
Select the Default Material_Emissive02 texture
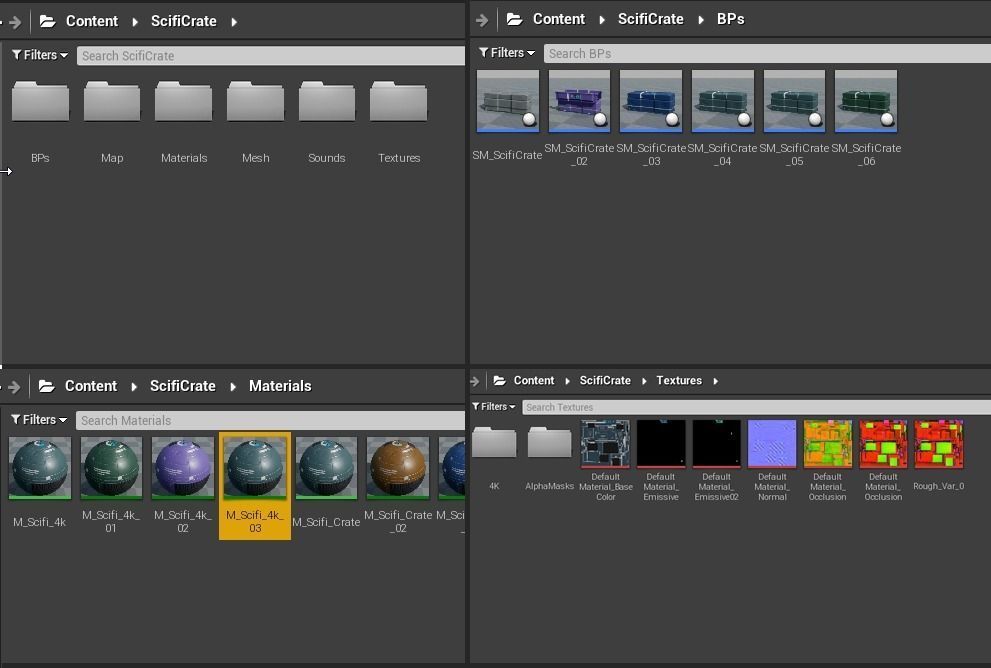717,444
